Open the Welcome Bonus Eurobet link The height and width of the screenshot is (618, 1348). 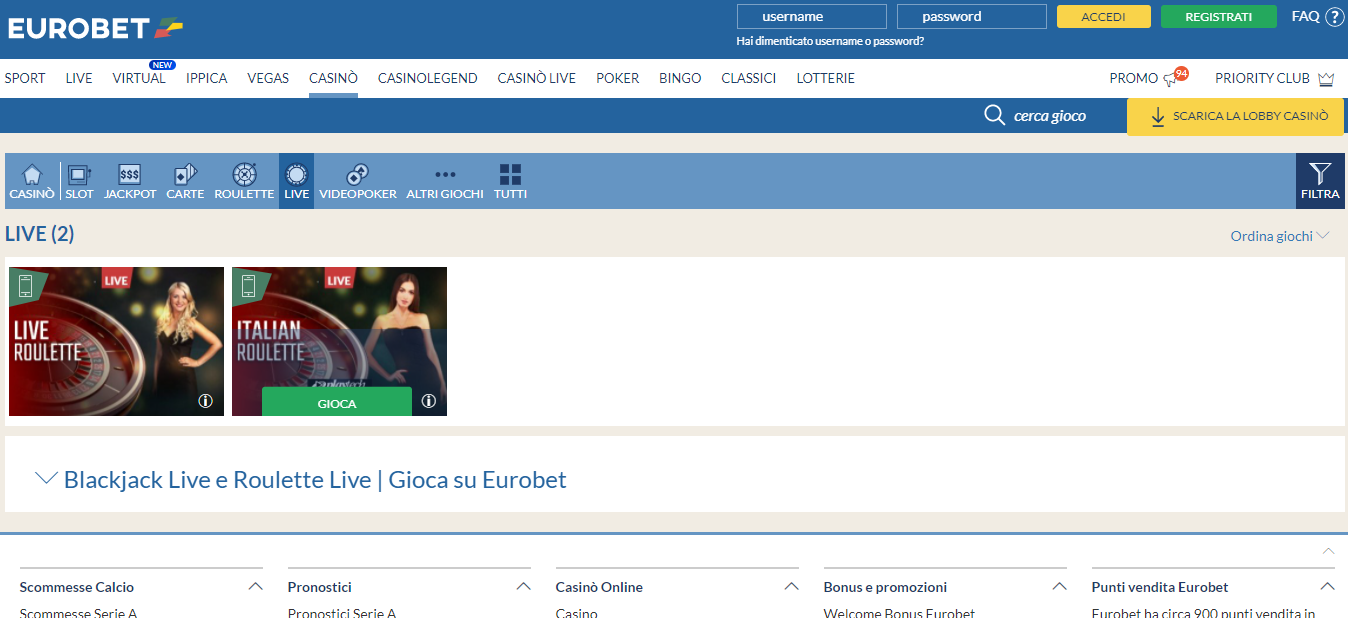(x=899, y=612)
